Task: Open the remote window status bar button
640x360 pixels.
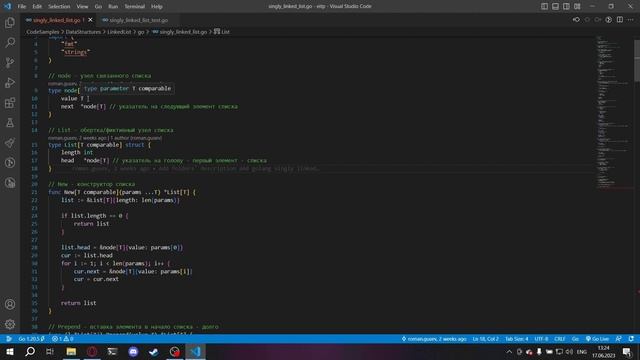Action: pyautogui.click(x=8, y=339)
